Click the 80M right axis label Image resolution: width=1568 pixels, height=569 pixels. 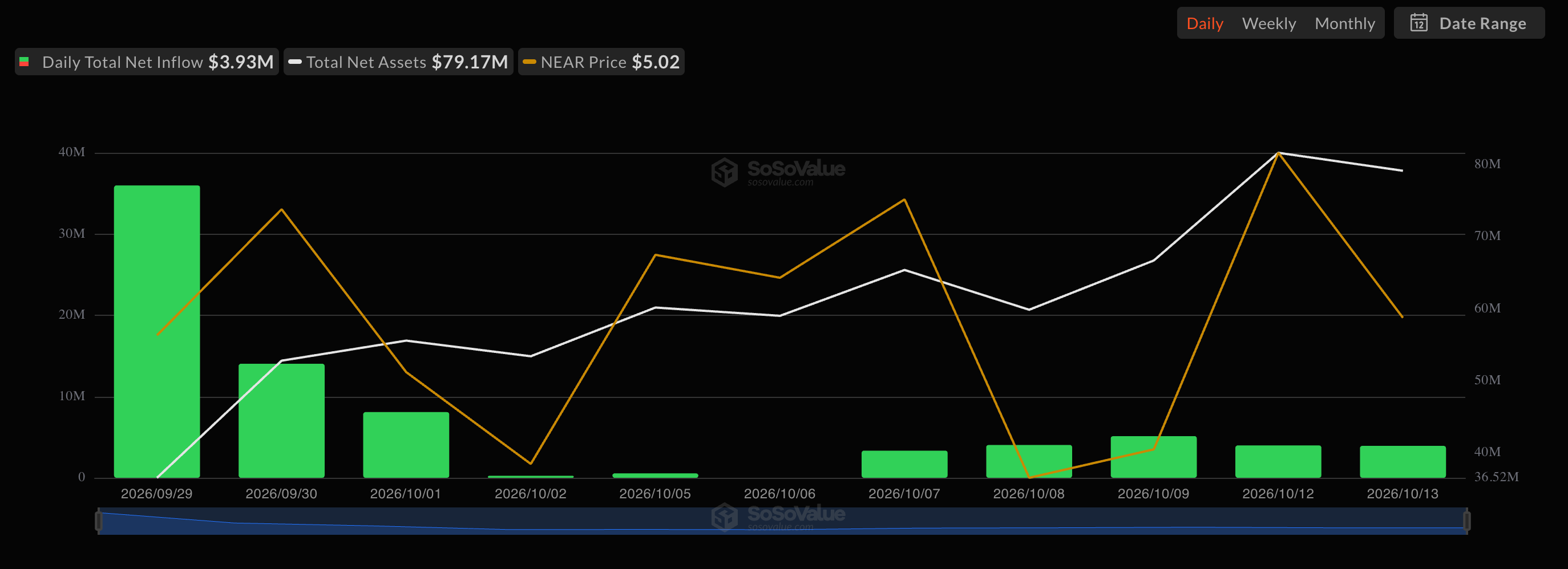click(x=1487, y=164)
